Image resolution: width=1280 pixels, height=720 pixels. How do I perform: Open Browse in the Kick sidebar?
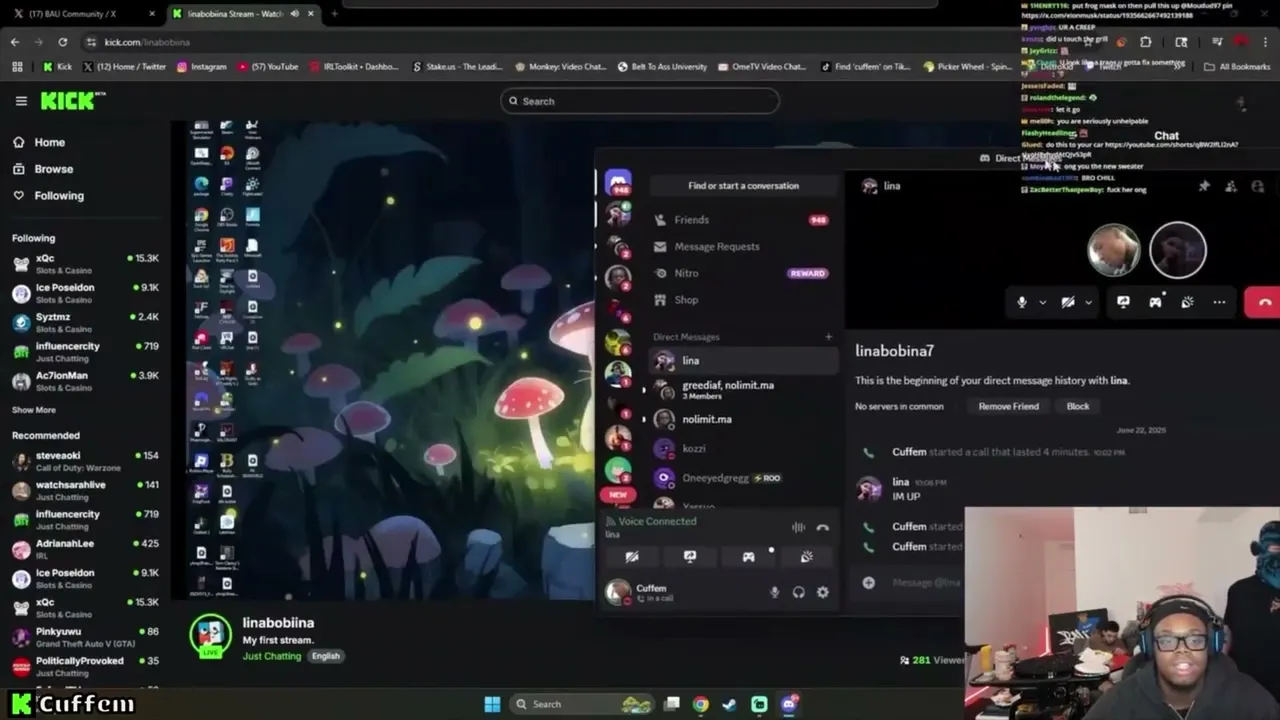tap(43, 169)
